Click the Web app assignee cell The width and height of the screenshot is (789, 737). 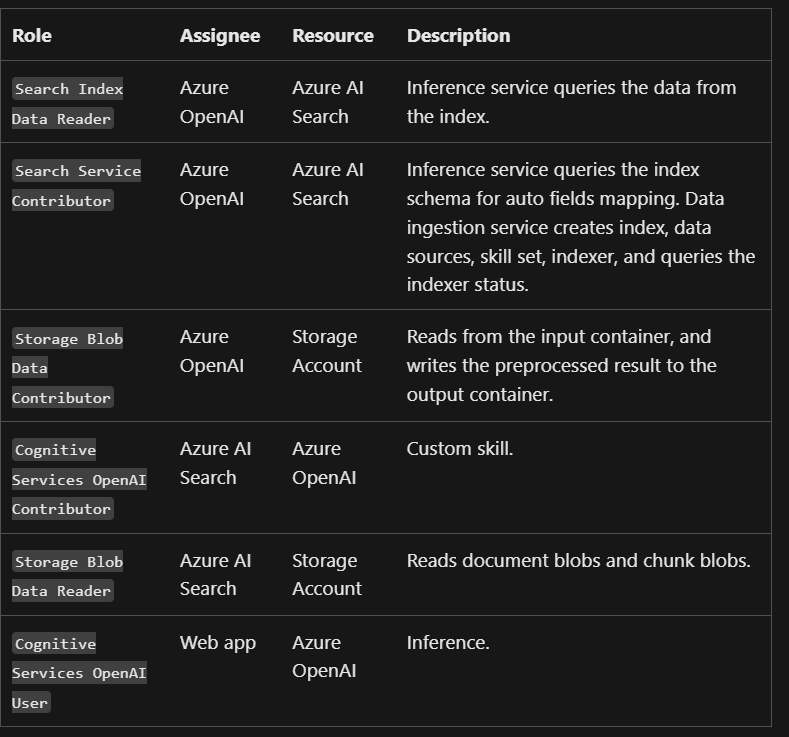[x=218, y=643]
